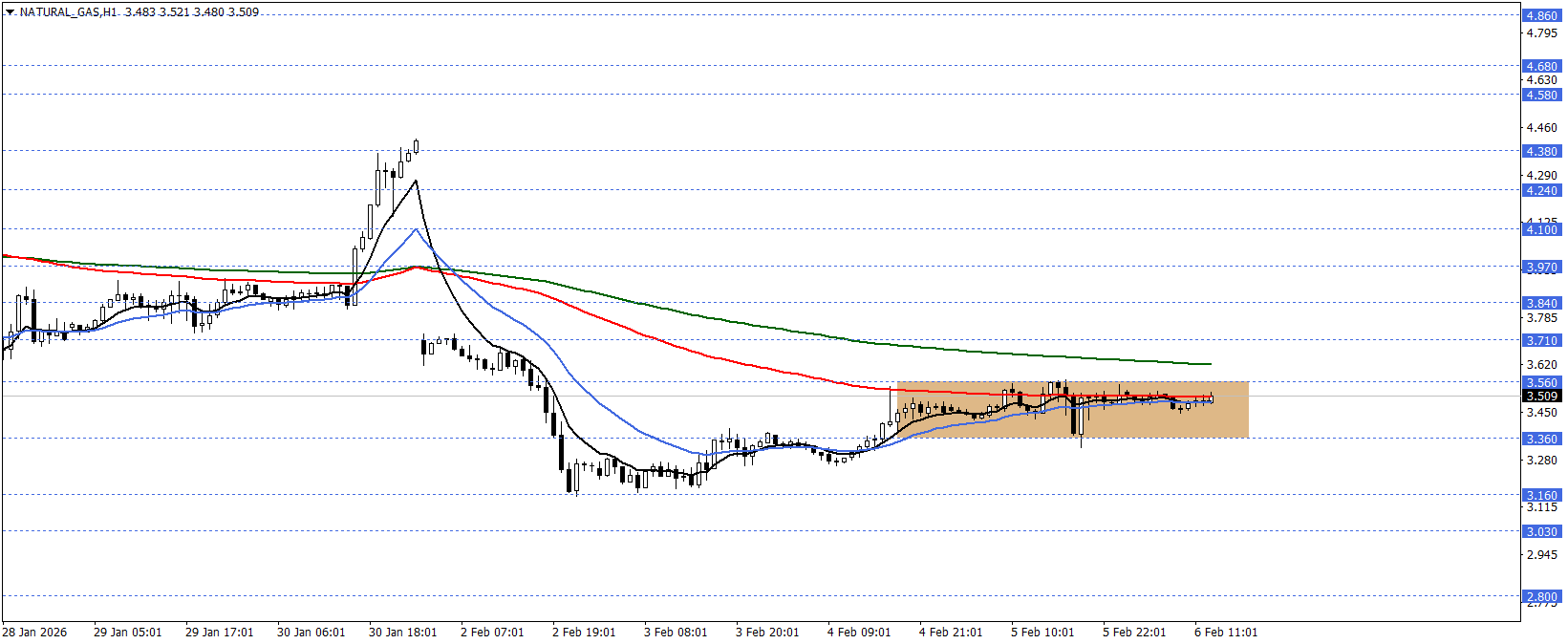Click the 2 Feb 19:01 time marker
Viewport: 1568px width, 644px height.
click(x=586, y=633)
